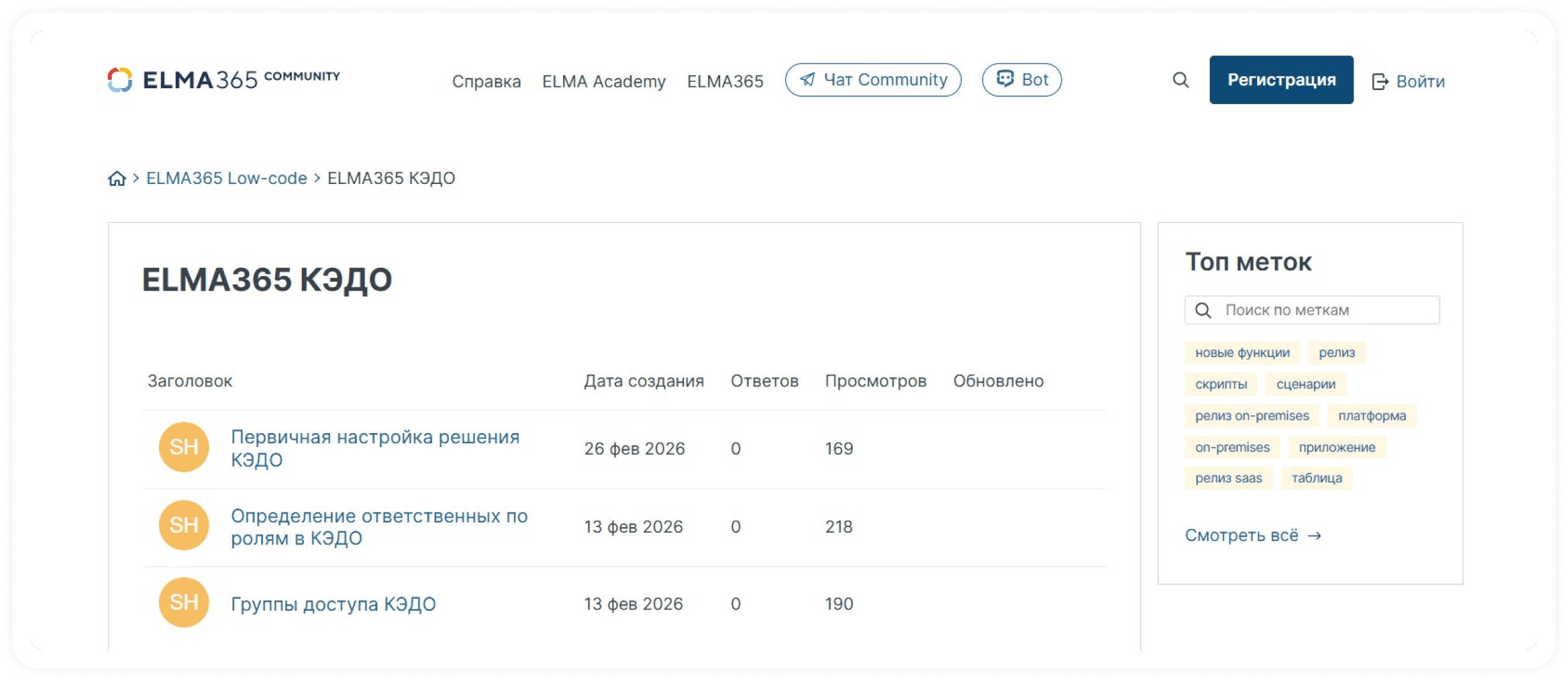Open topic Первичная настройка решения КЭДО
This screenshot has width=1568, height=681.
point(375,447)
